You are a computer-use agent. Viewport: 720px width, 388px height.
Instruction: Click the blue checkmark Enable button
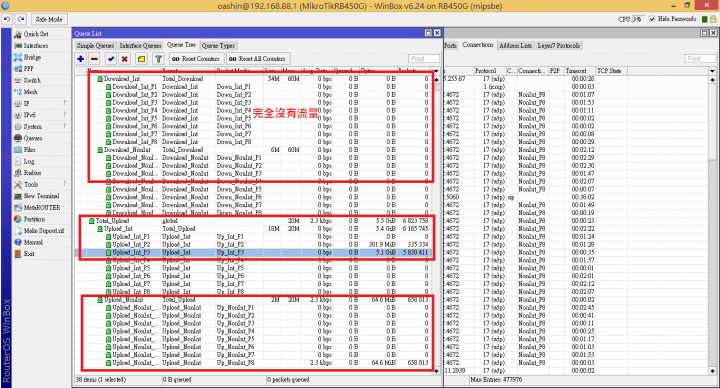click(x=111, y=59)
